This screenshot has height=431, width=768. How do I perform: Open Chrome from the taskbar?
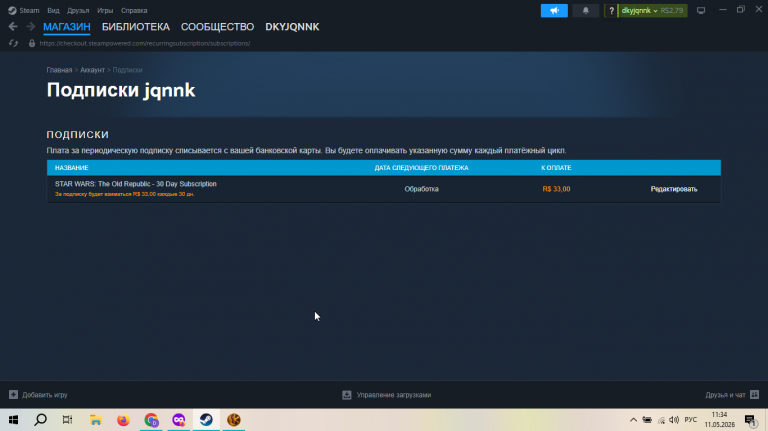151,420
